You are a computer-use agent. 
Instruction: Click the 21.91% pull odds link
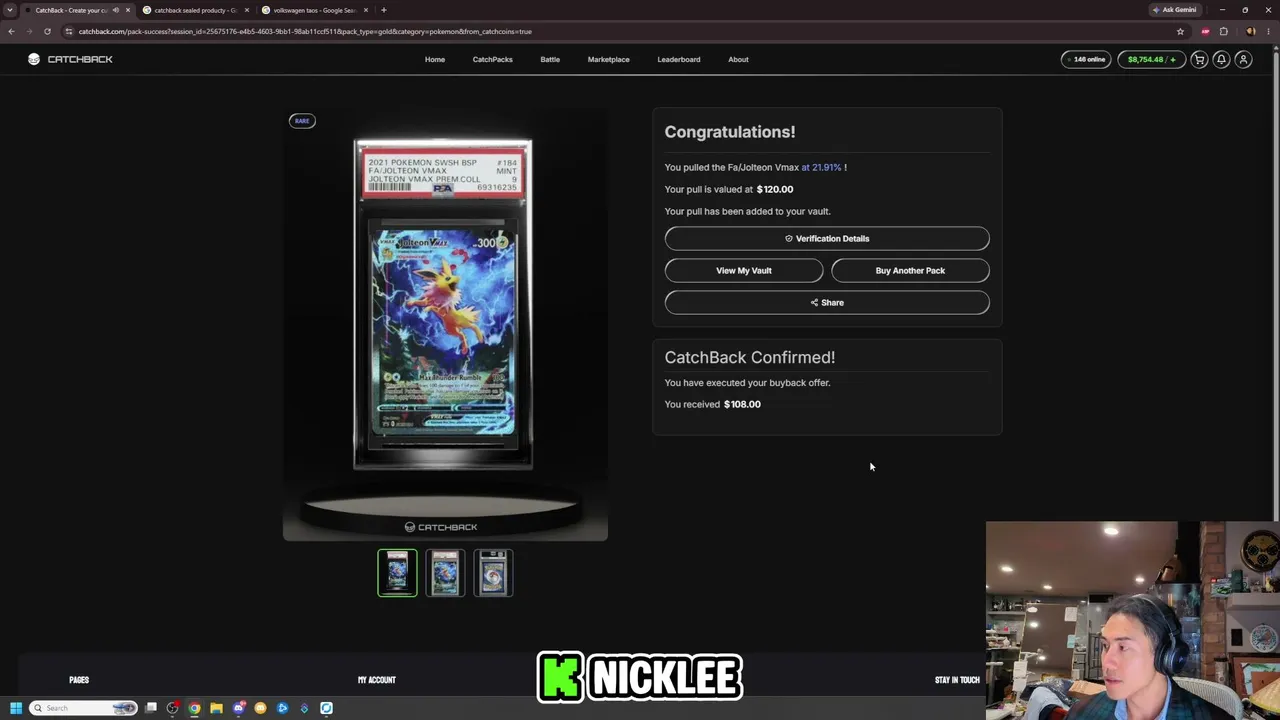click(x=821, y=167)
